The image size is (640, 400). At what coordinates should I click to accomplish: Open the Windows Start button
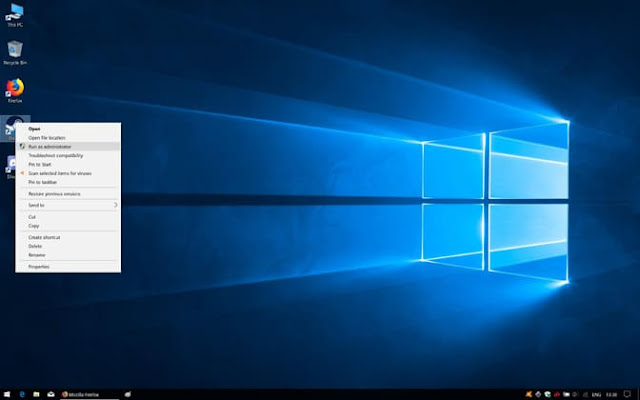point(7,394)
